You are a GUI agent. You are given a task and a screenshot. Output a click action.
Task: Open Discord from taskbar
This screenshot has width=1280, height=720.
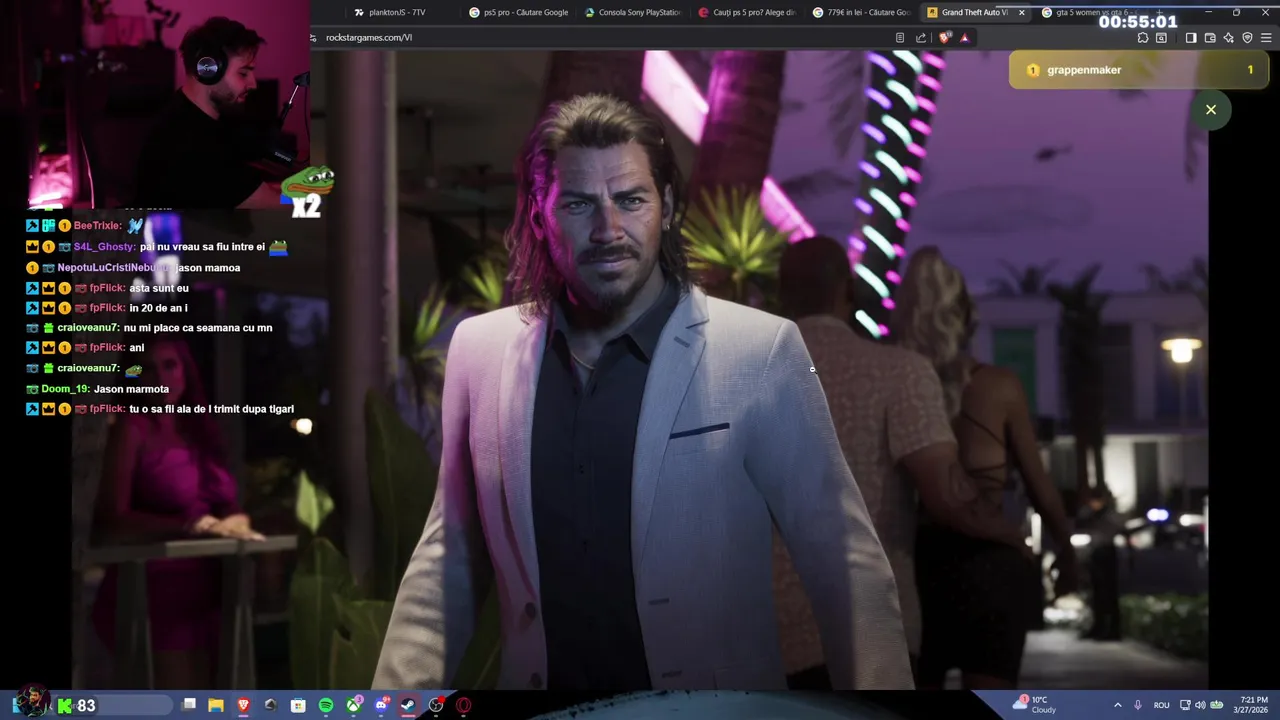[x=381, y=705]
